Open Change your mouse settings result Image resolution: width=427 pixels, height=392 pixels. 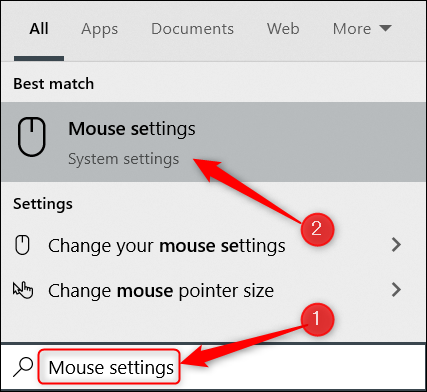click(213, 245)
